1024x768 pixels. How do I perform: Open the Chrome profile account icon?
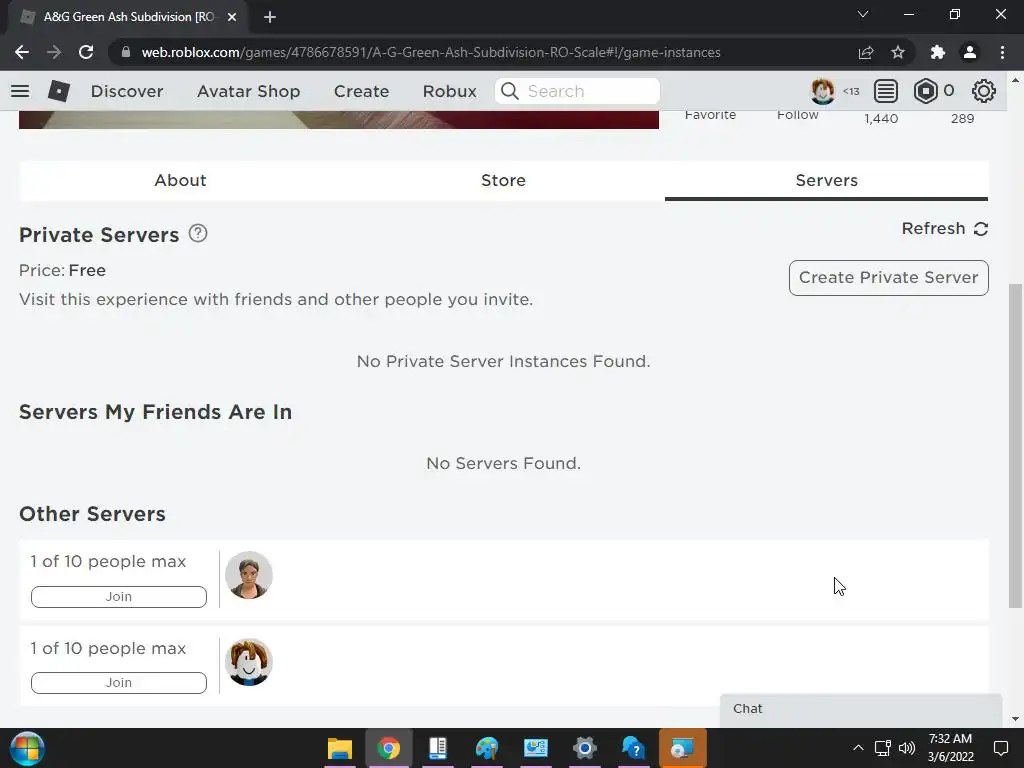tap(970, 52)
